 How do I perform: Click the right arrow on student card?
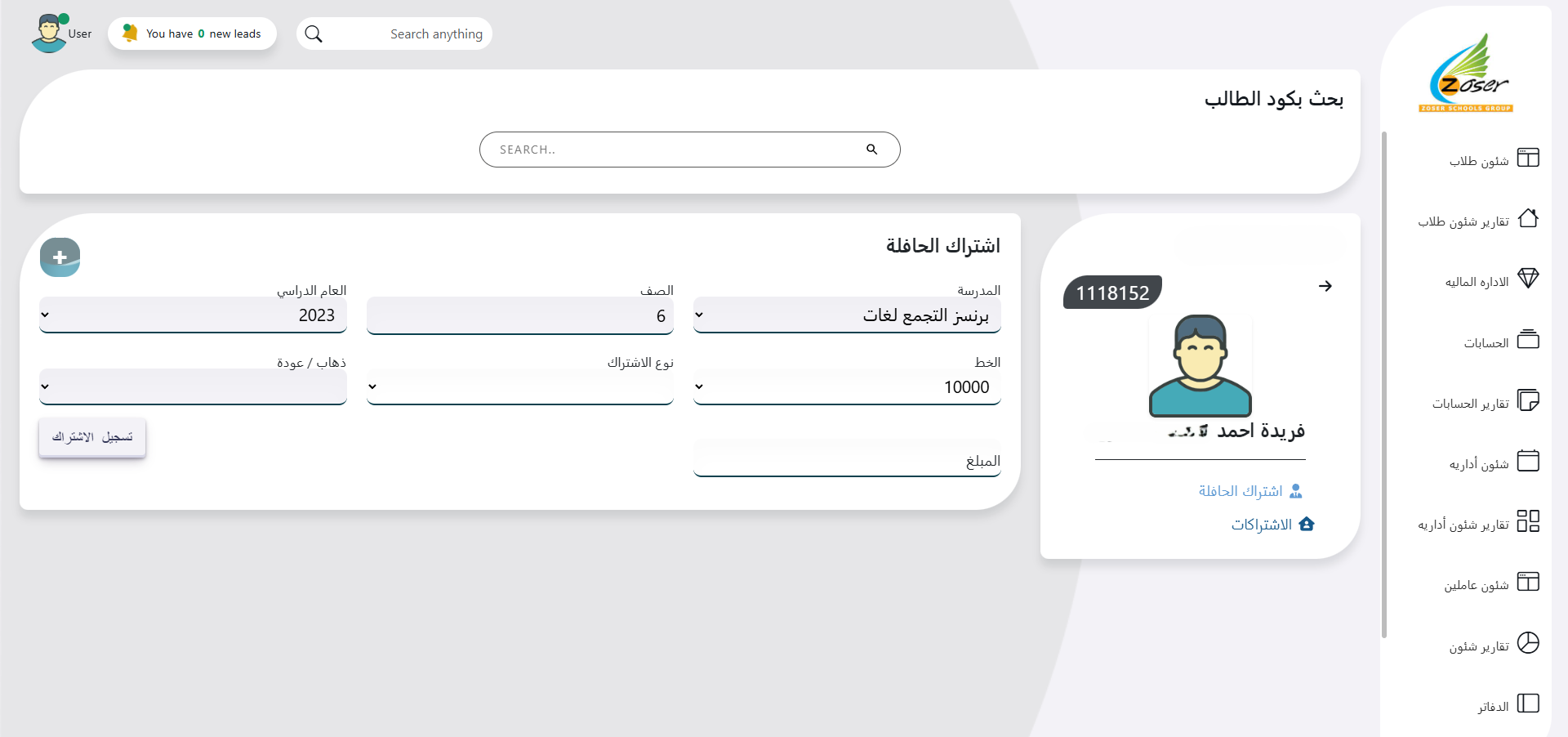coord(1325,286)
